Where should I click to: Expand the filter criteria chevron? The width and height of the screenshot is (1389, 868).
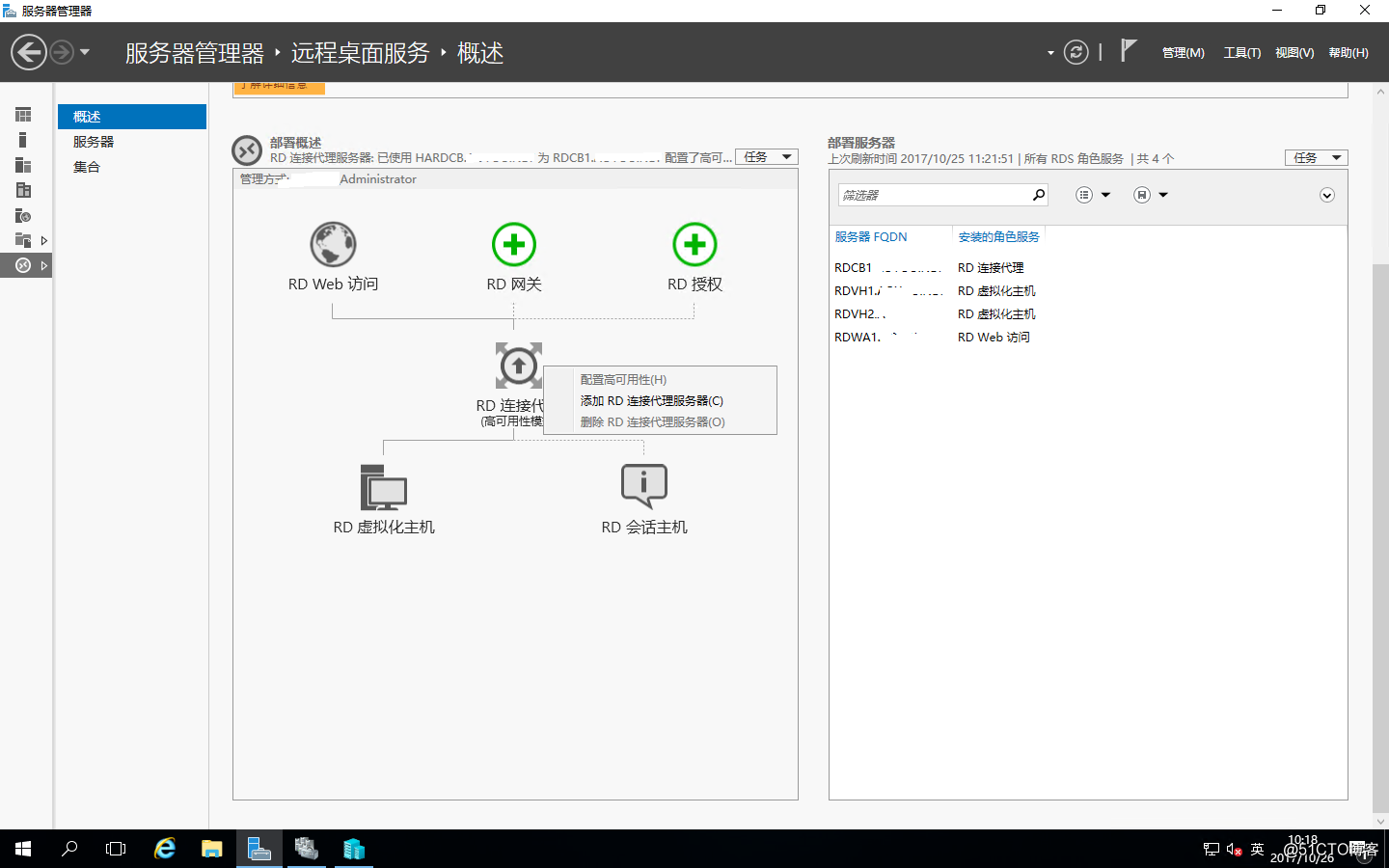[x=1327, y=196]
